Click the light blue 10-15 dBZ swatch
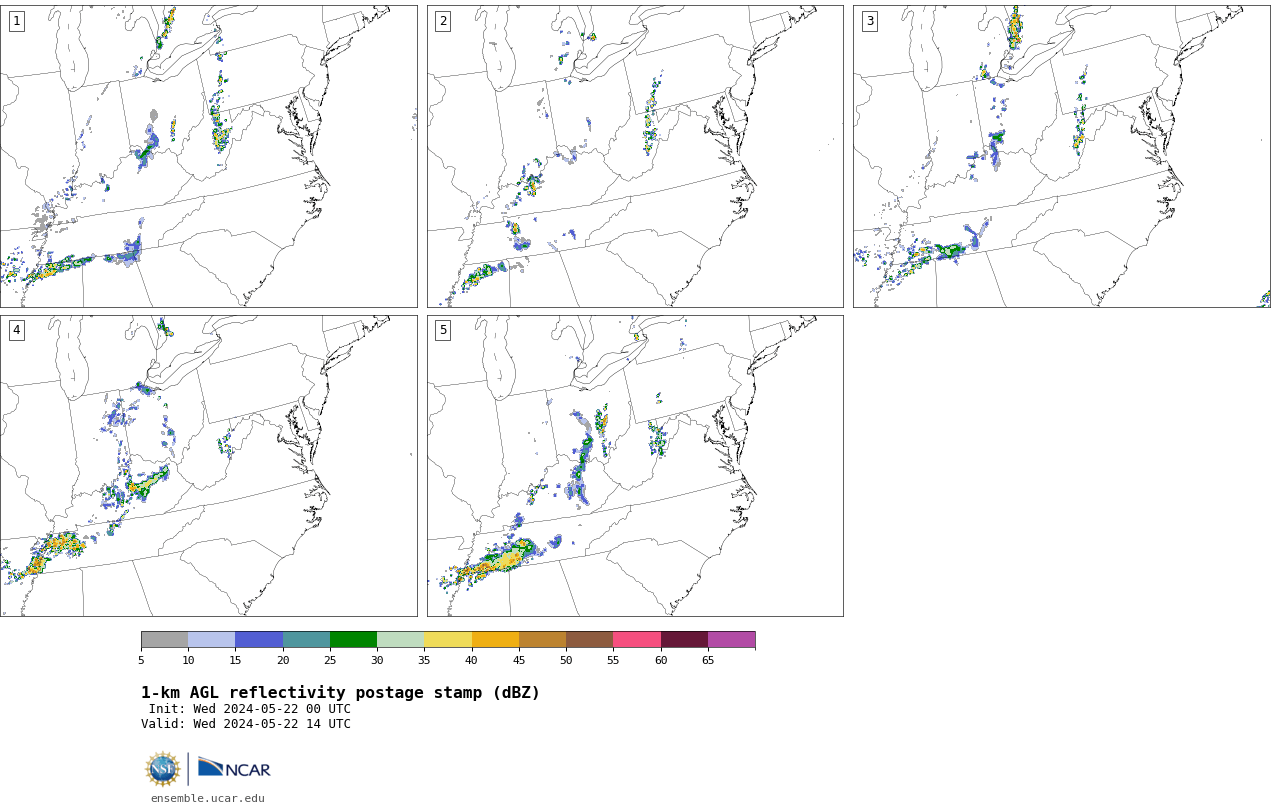This screenshot has height=809, width=1280. click(x=212, y=640)
